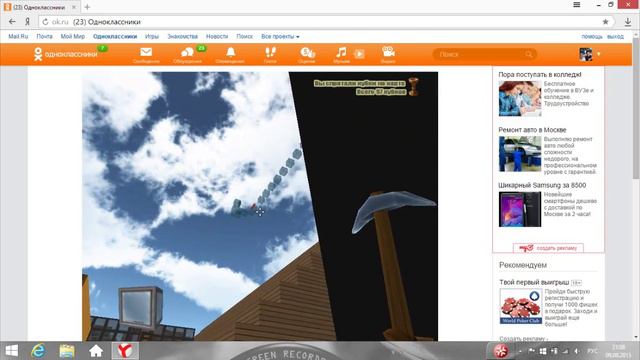The image size is (640, 360).
Task: Click the World Poker Club chips thumbnail
Action: 521,306
